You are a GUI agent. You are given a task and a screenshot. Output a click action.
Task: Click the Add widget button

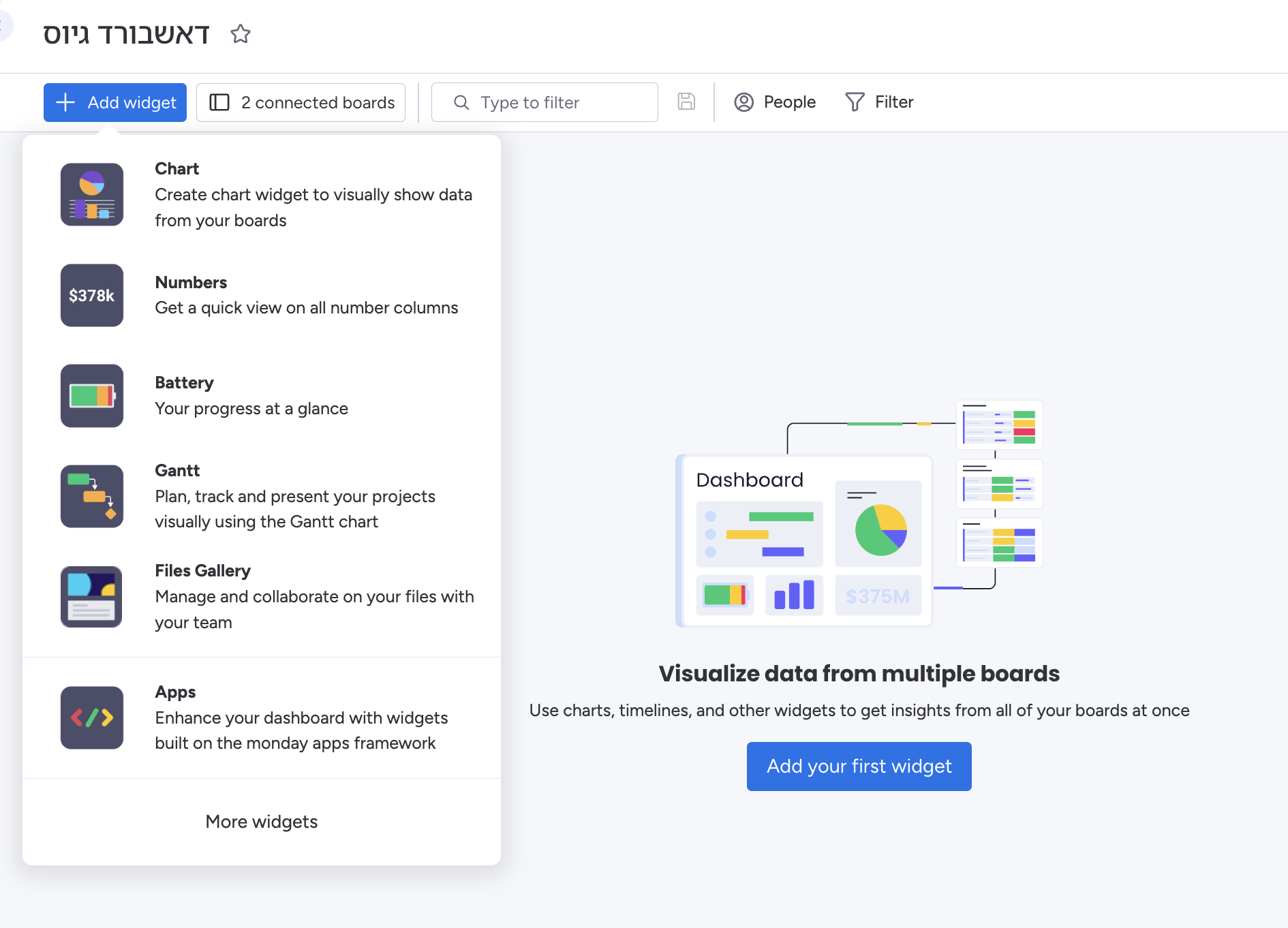tap(115, 102)
